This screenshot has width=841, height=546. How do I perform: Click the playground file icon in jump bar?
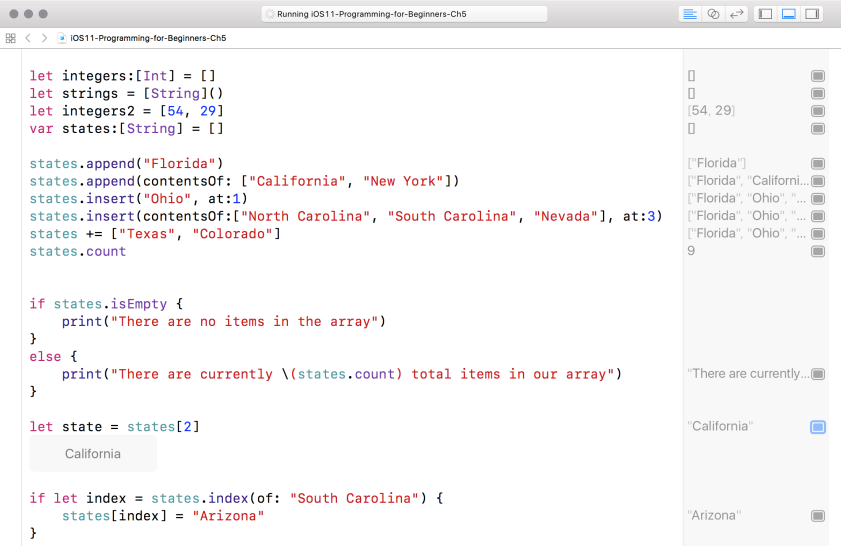(x=62, y=38)
